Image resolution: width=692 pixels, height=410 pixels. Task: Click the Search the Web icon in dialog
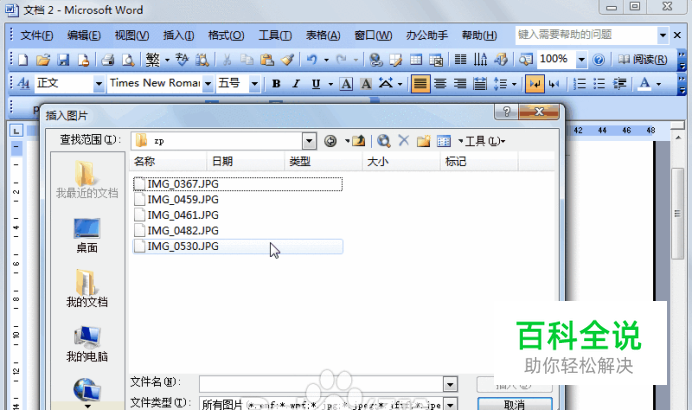click(x=384, y=141)
